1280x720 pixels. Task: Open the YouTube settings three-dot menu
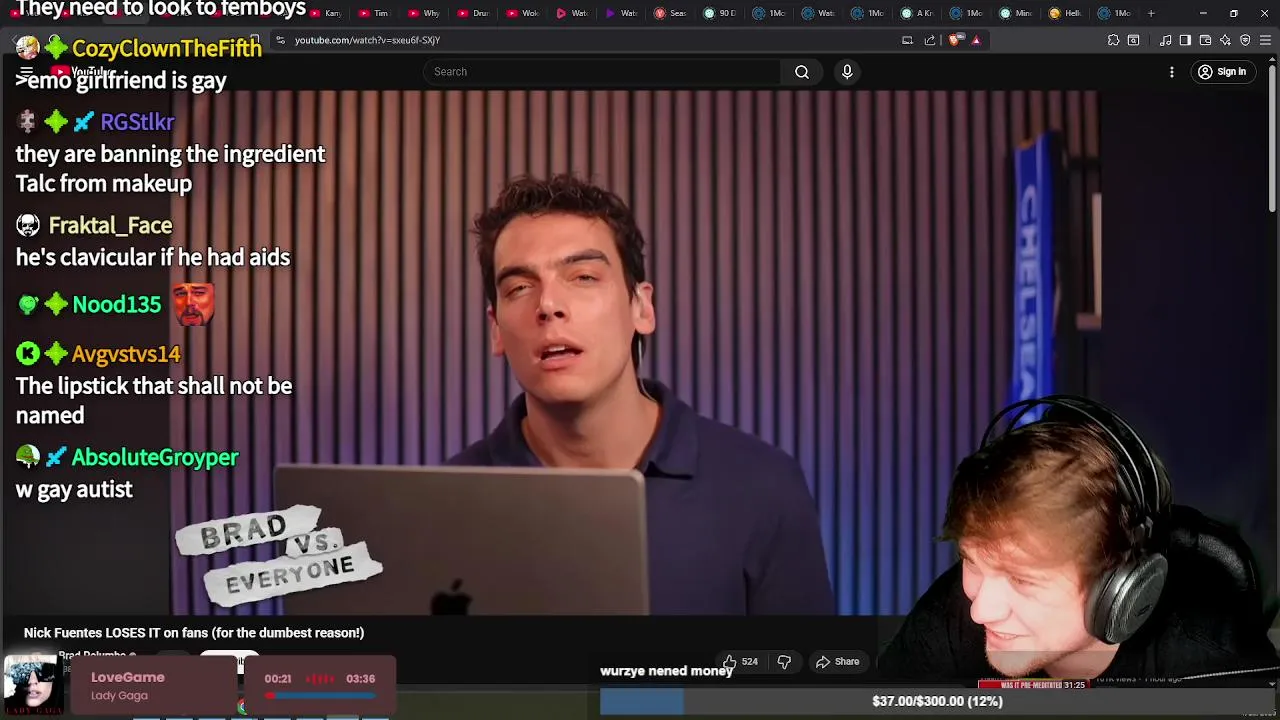click(1172, 71)
